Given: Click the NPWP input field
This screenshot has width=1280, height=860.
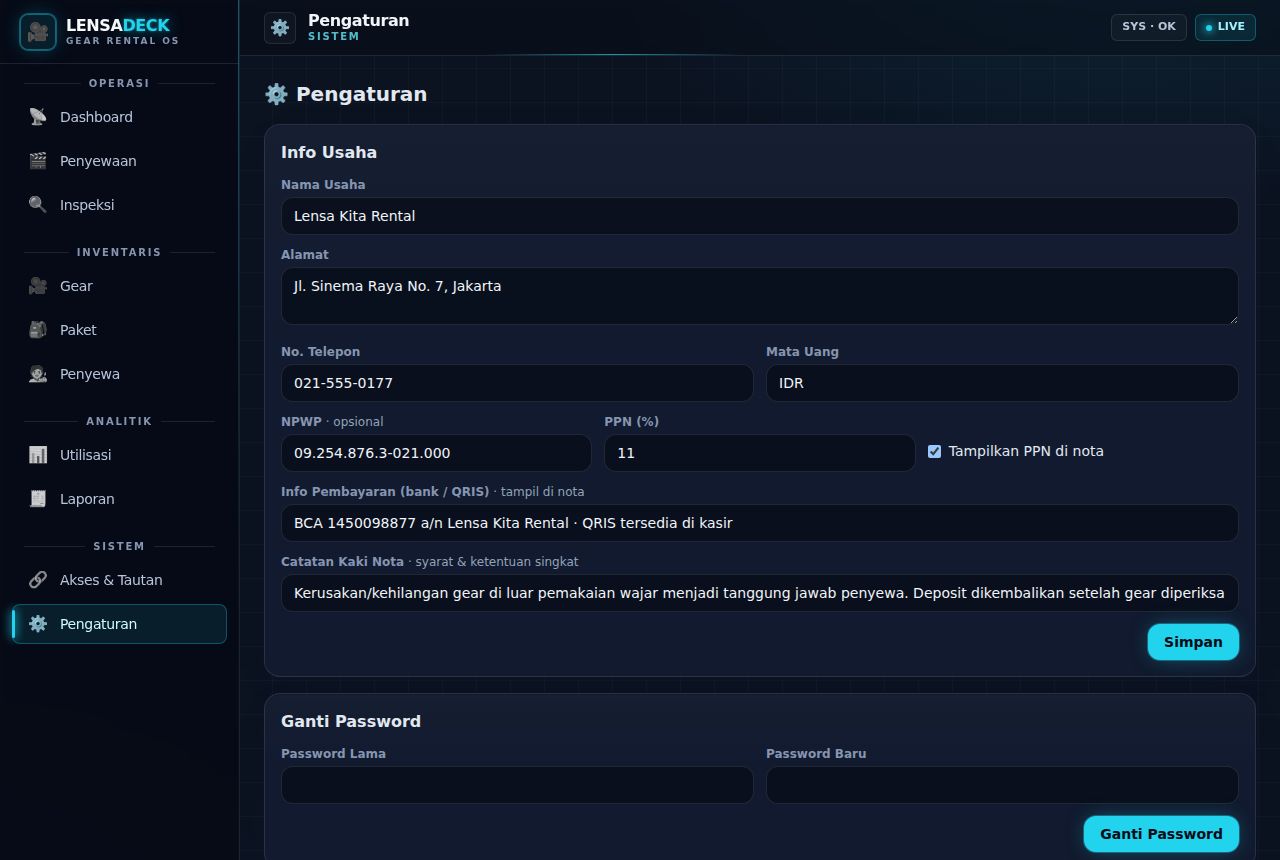Looking at the screenshot, I should (x=436, y=453).
